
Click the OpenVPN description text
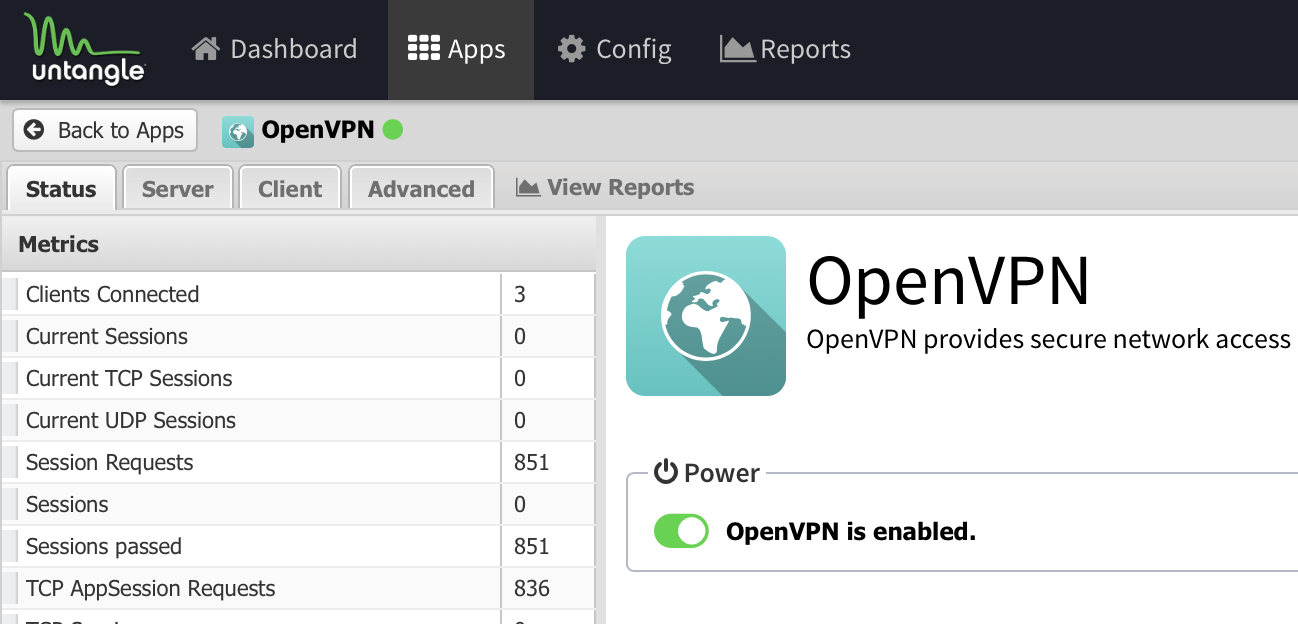[x=1049, y=340]
